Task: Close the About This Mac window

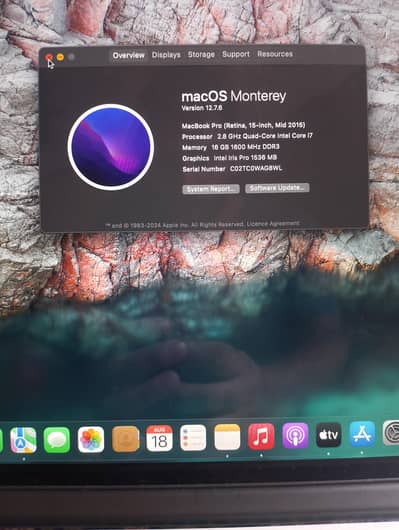Action: click(49, 57)
